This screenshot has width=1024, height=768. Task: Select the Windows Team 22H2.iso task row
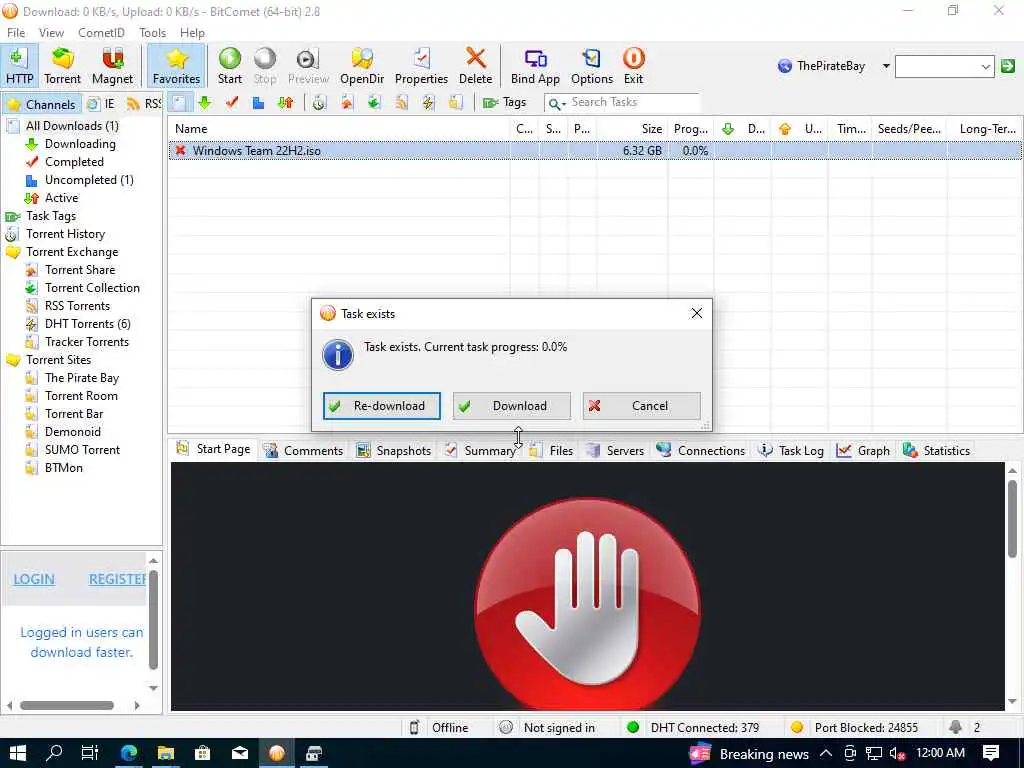pos(594,151)
